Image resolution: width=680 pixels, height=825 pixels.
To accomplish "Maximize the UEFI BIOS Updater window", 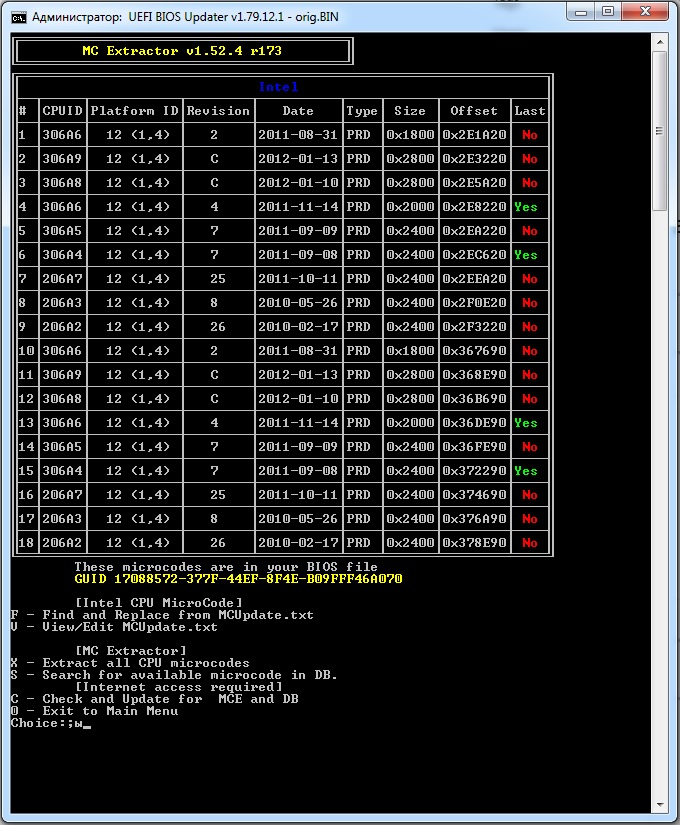I will (x=608, y=12).
